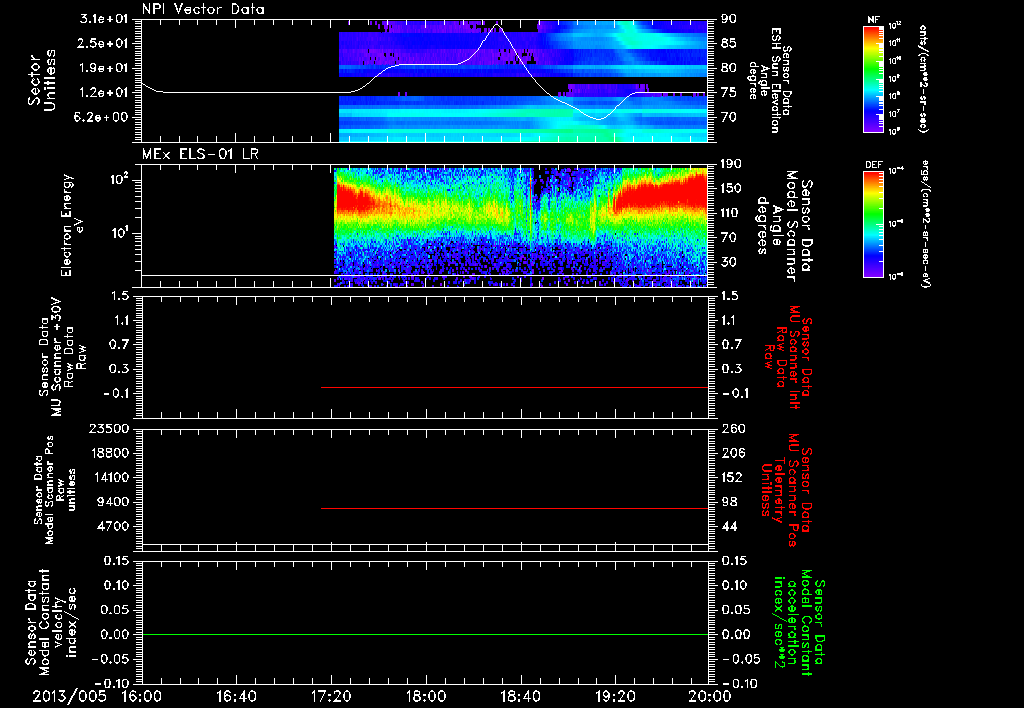This screenshot has height=708, width=1024.
Task: Click the '206' telemetry tick label
Action: click(733, 453)
